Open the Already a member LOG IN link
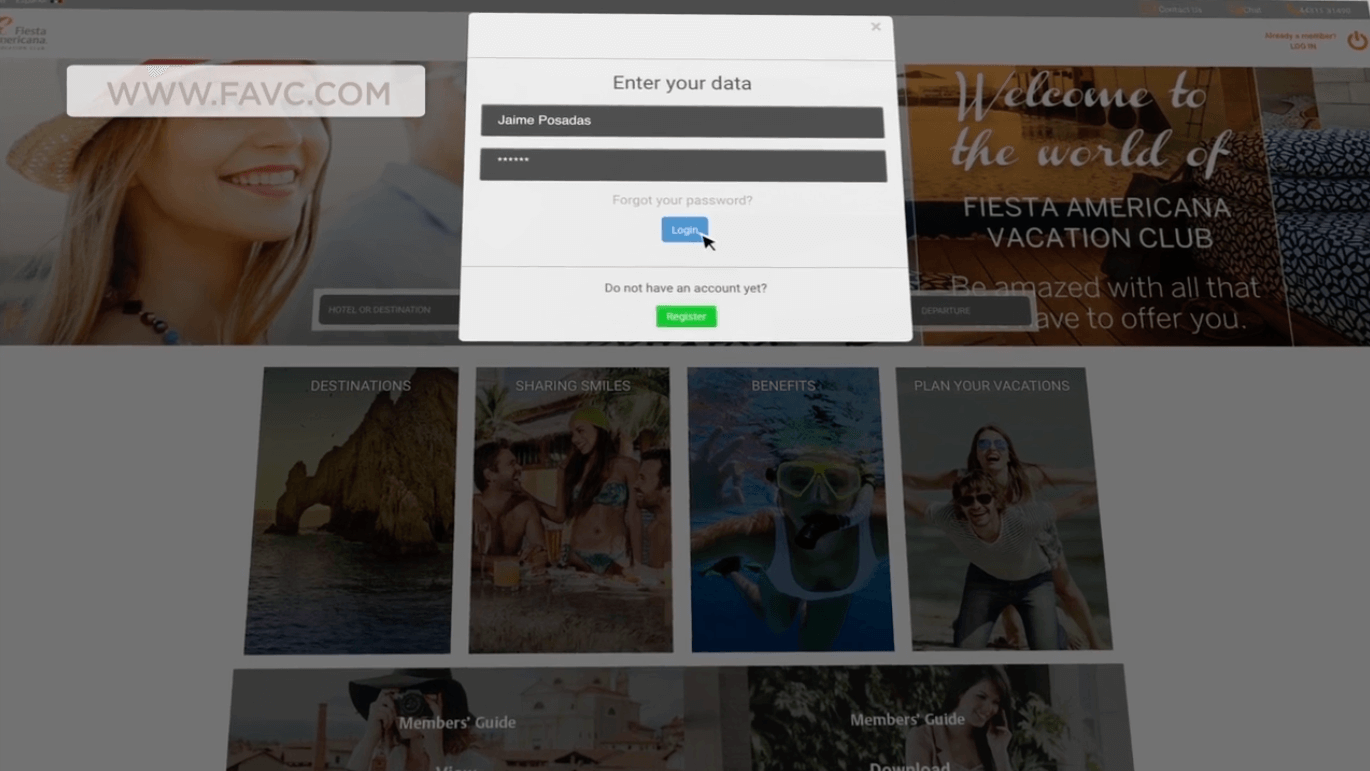Screen dimensions: 1370x771 point(1300,41)
